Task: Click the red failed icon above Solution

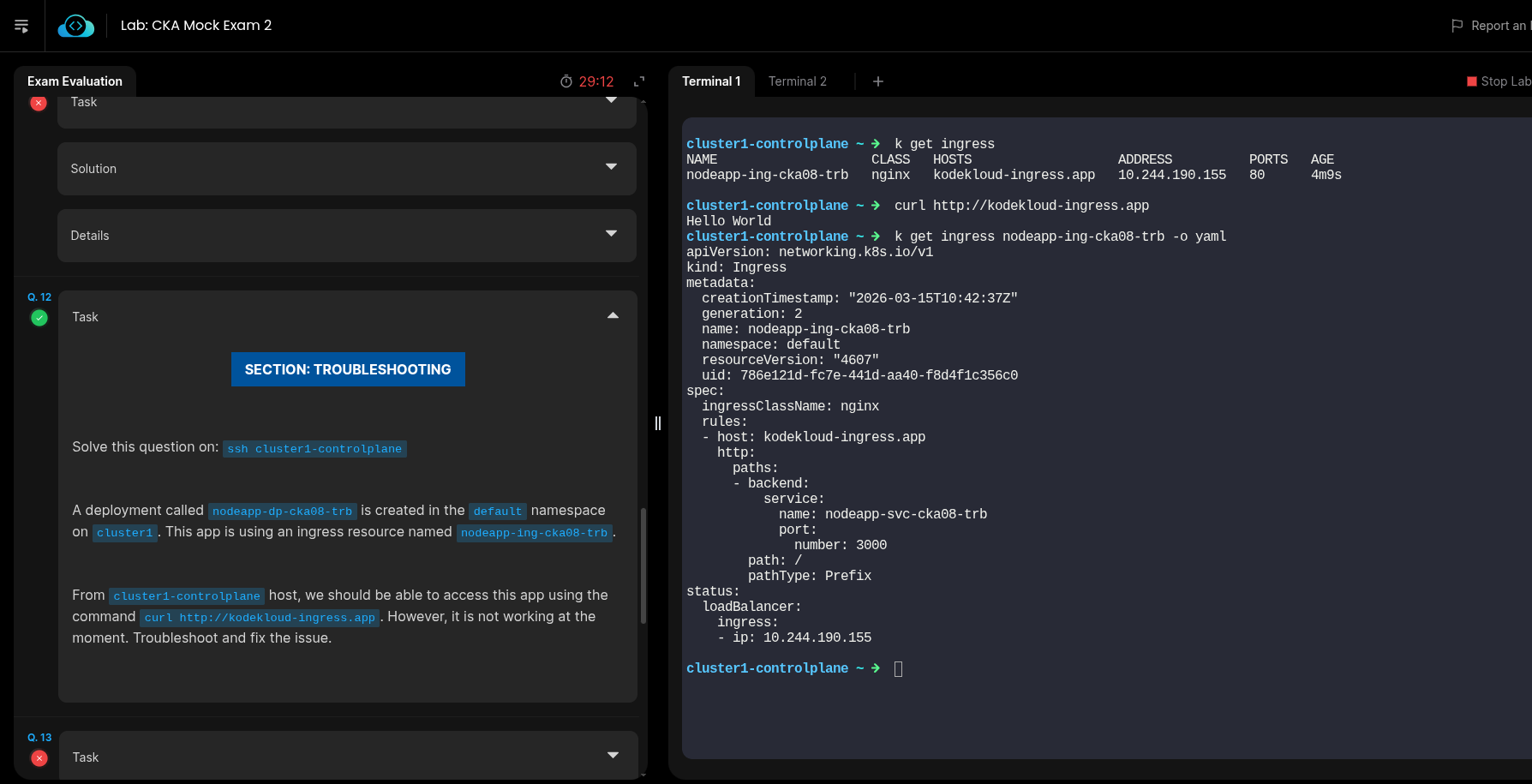Action: (39, 104)
